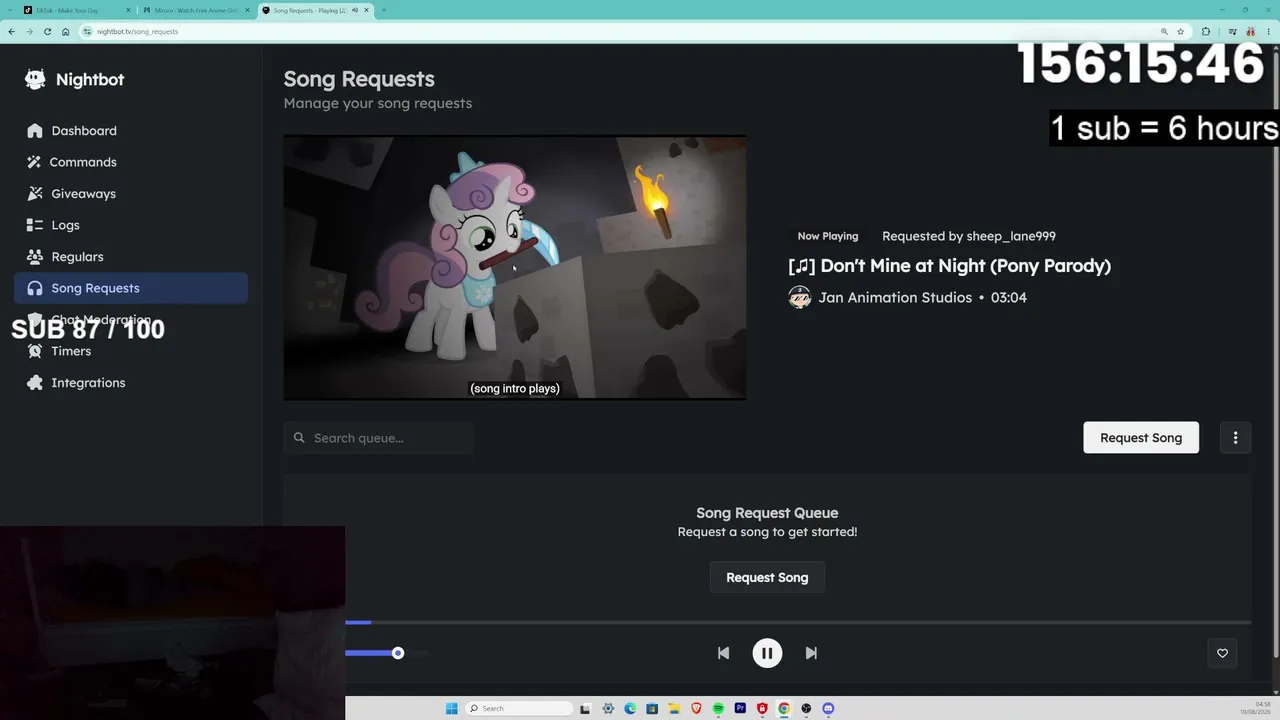Click the Regulars people icon
This screenshot has width=1280, height=720.
[35, 257]
